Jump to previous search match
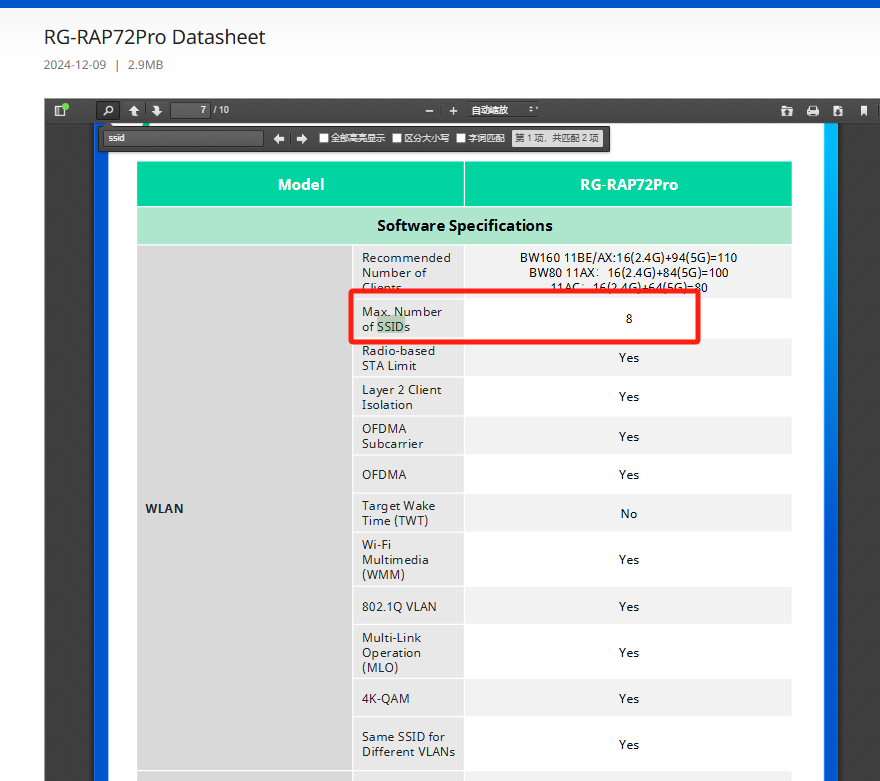 [x=279, y=138]
